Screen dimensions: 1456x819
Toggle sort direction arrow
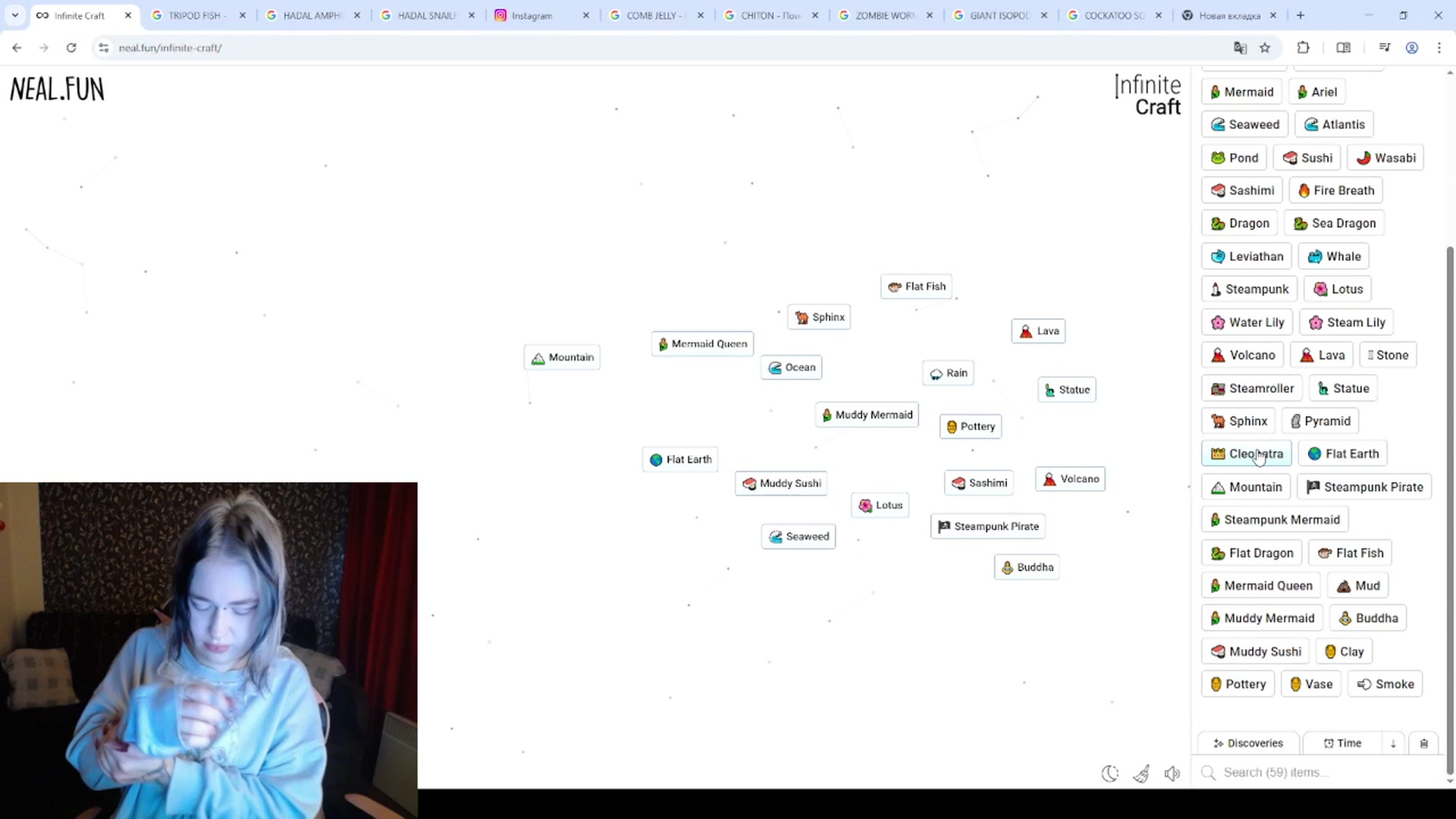tap(1393, 743)
